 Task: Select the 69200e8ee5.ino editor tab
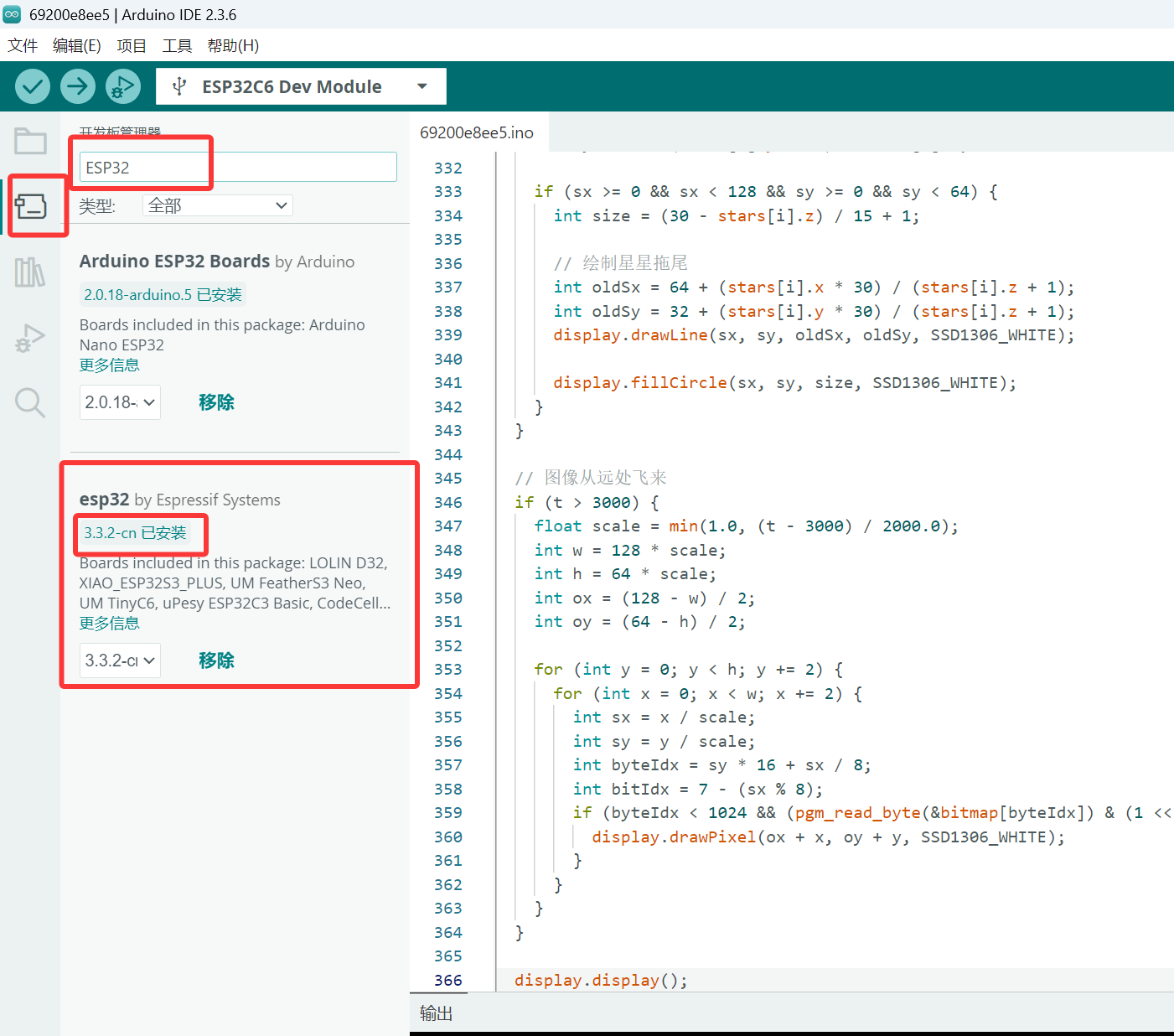click(x=476, y=132)
